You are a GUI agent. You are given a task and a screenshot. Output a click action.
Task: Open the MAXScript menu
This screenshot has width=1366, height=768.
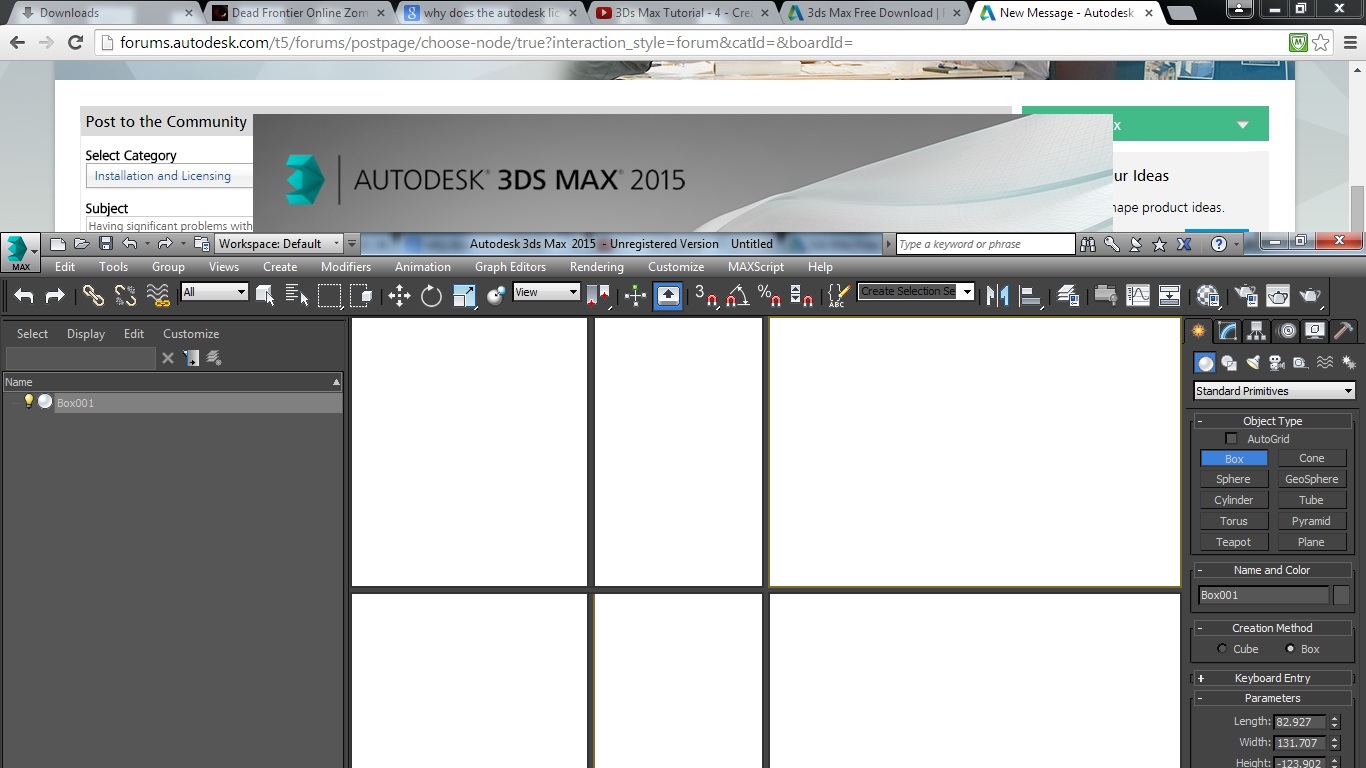coord(756,267)
